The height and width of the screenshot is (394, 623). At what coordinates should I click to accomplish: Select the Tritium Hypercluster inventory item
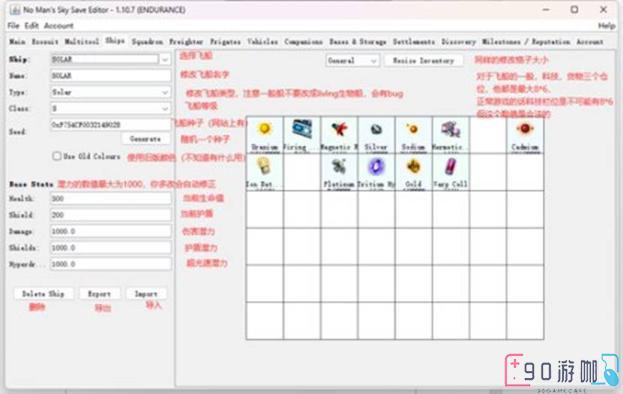coord(376,172)
